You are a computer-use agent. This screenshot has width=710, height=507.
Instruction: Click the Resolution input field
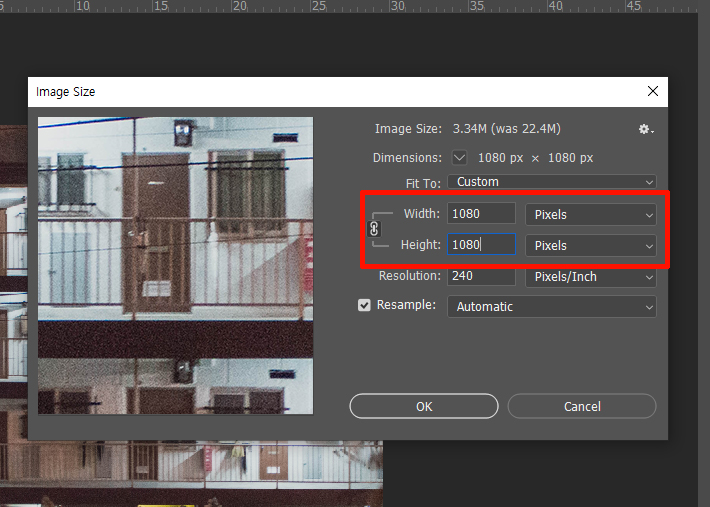481,276
